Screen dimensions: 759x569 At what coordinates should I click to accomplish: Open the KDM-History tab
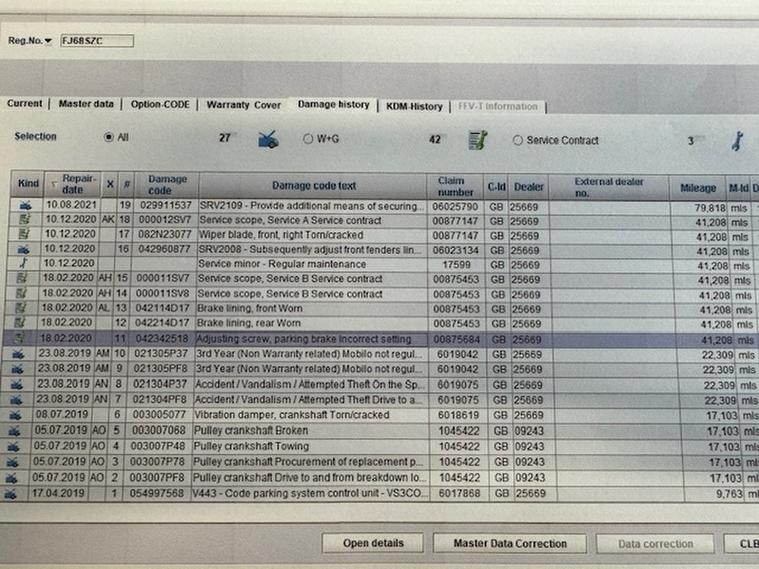coord(414,106)
